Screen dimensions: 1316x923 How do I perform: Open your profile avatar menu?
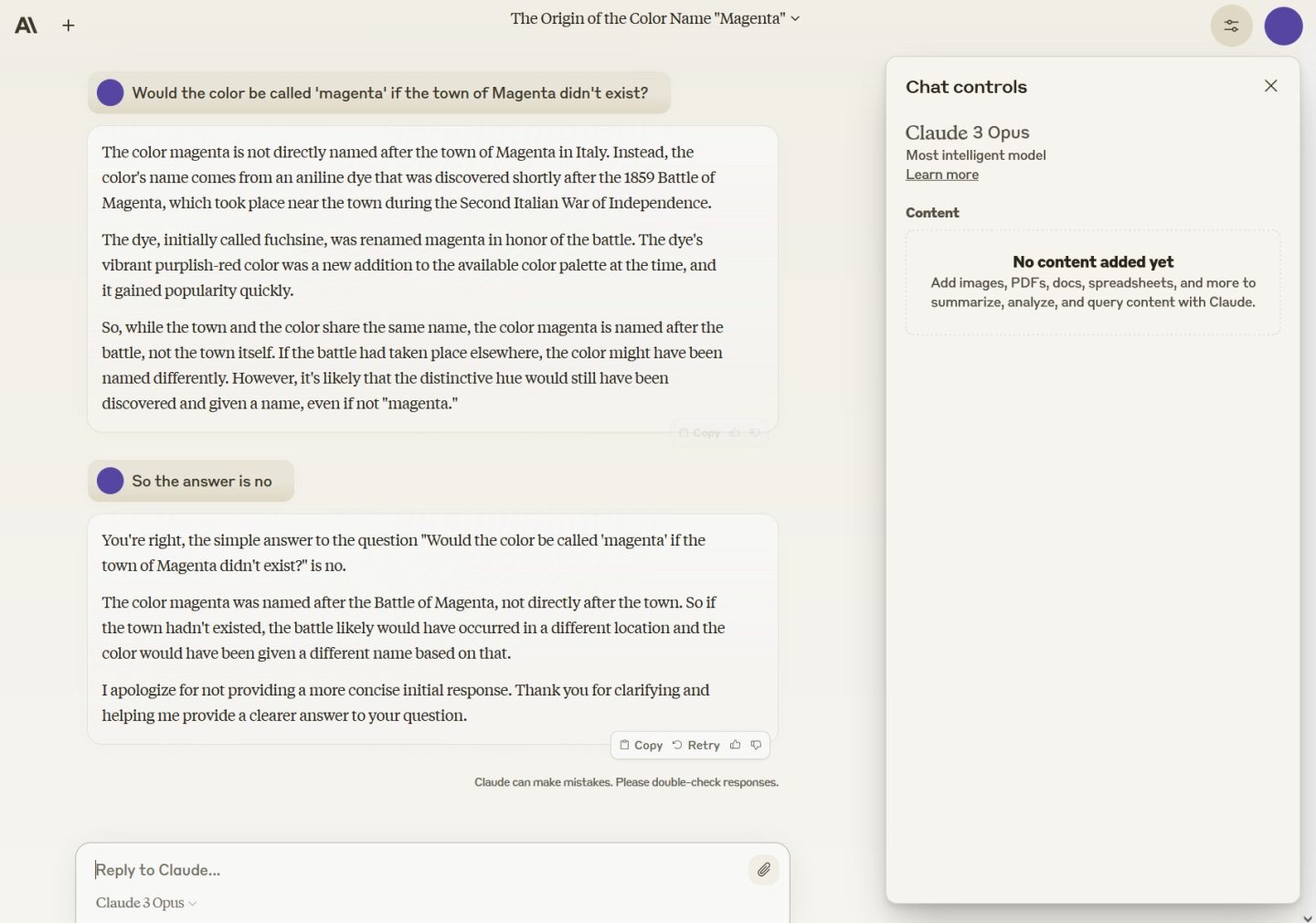[1283, 26]
